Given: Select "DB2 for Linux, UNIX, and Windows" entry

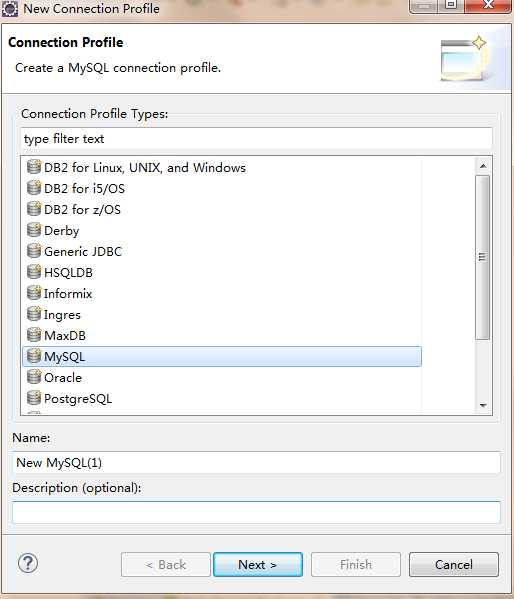Looking at the screenshot, I should click(x=145, y=167).
